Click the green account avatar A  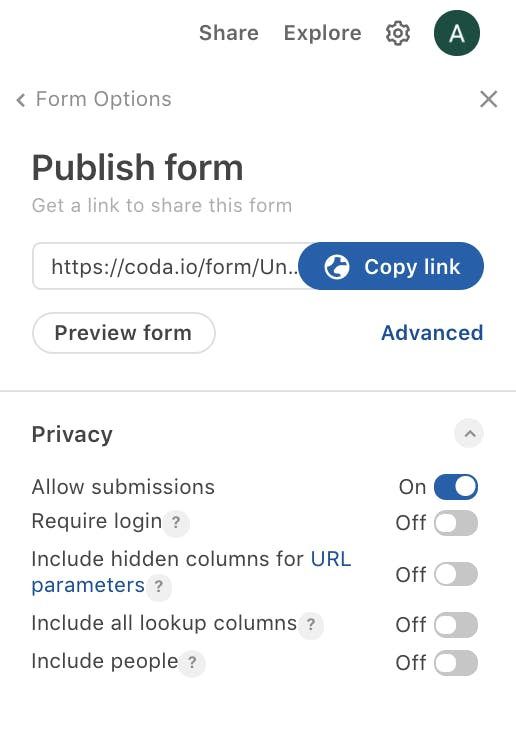coord(457,33)
